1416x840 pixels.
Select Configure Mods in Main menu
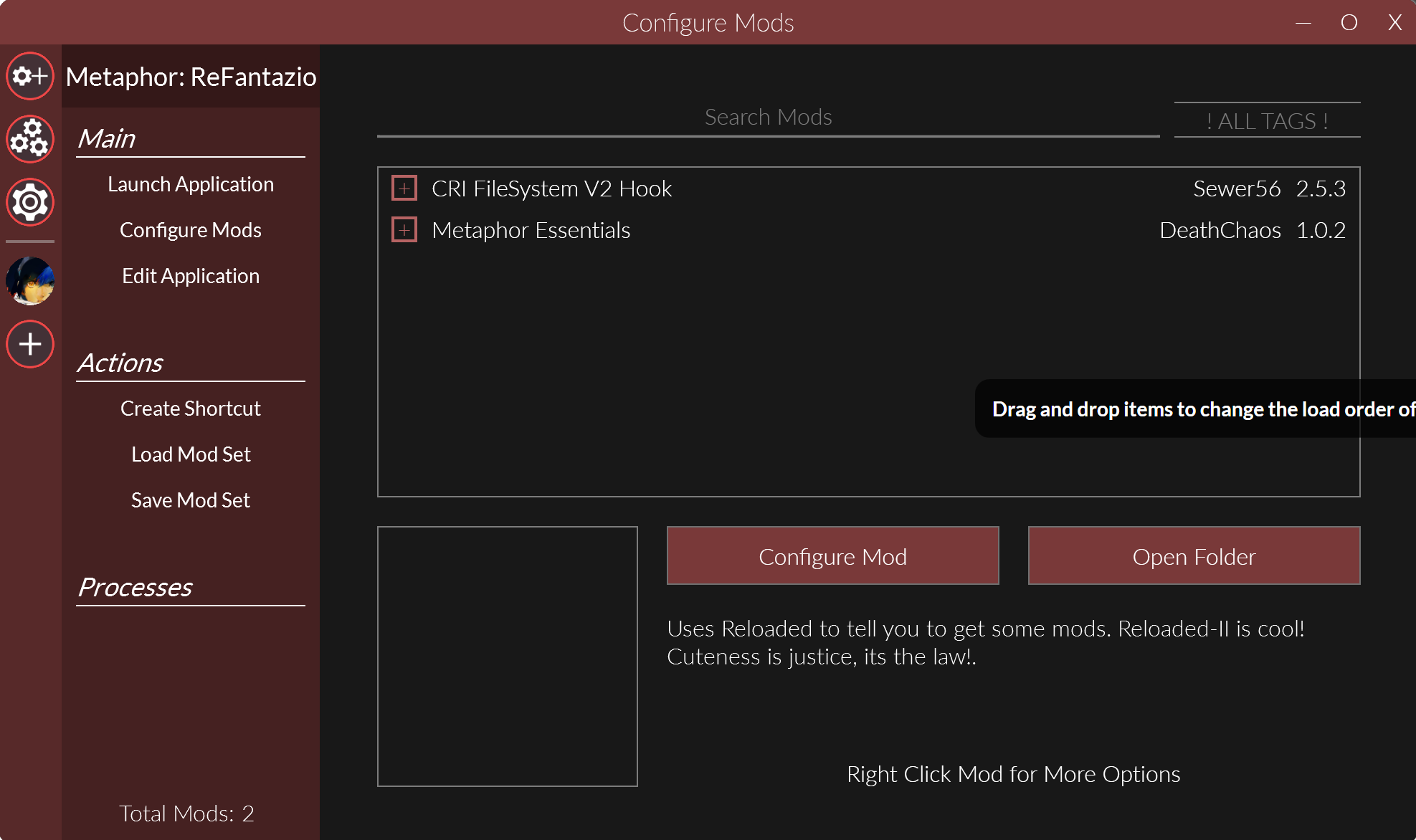click(191, 230)
